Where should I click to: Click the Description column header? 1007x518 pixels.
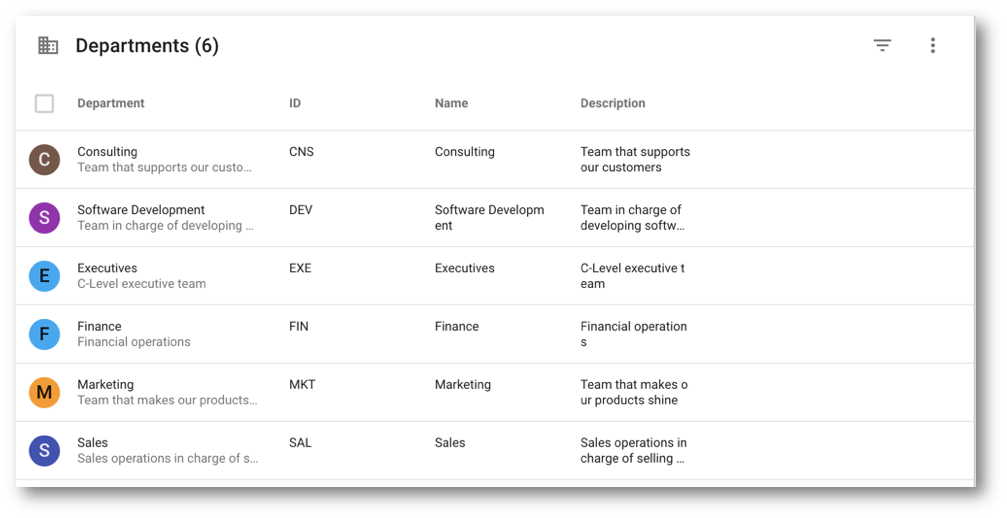(x=613, y=103)
